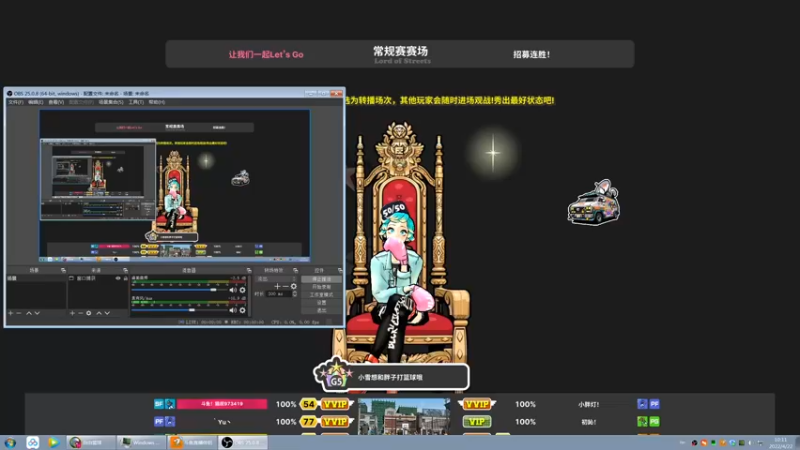Open the 文件(F) menu in OBS

click(x=15, y=102)
